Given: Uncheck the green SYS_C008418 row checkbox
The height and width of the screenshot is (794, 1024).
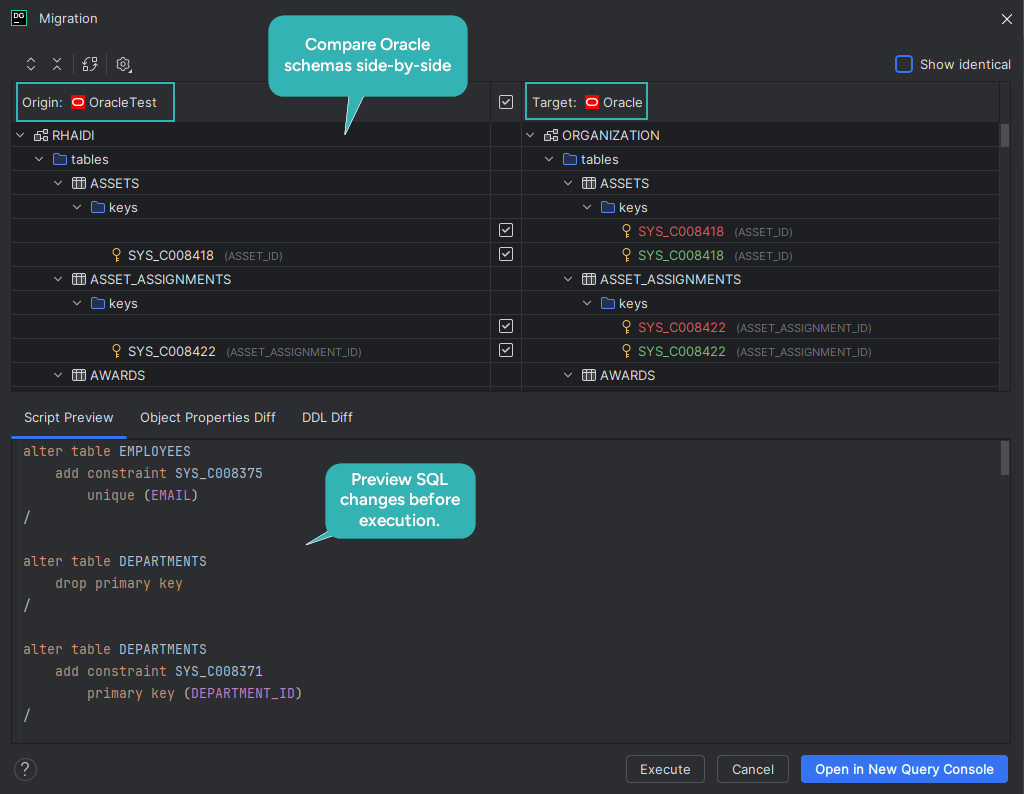Looking at the screenshot, I should tap(506, 254).
